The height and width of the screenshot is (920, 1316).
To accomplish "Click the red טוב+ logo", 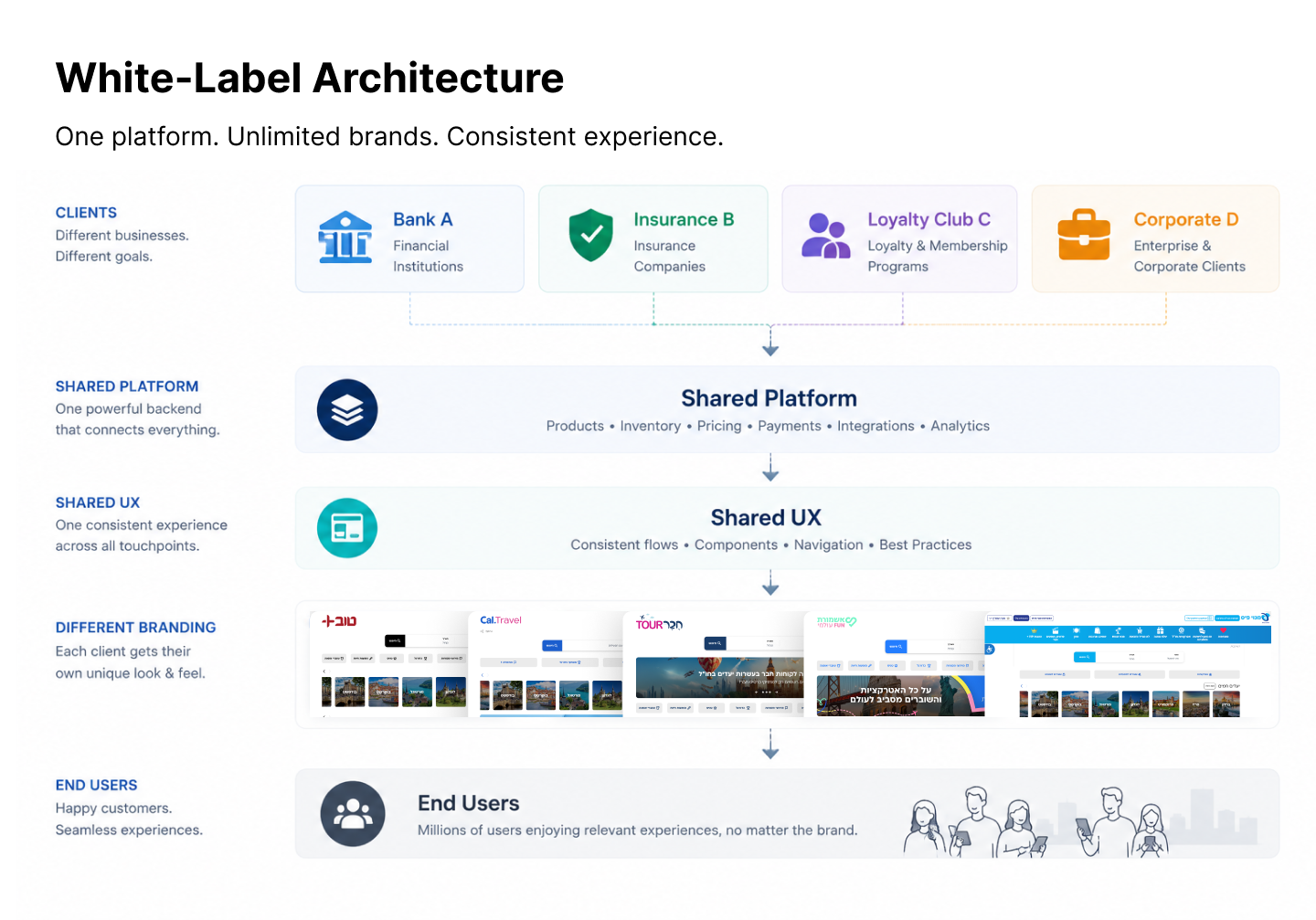I will (x=339, y=621).
